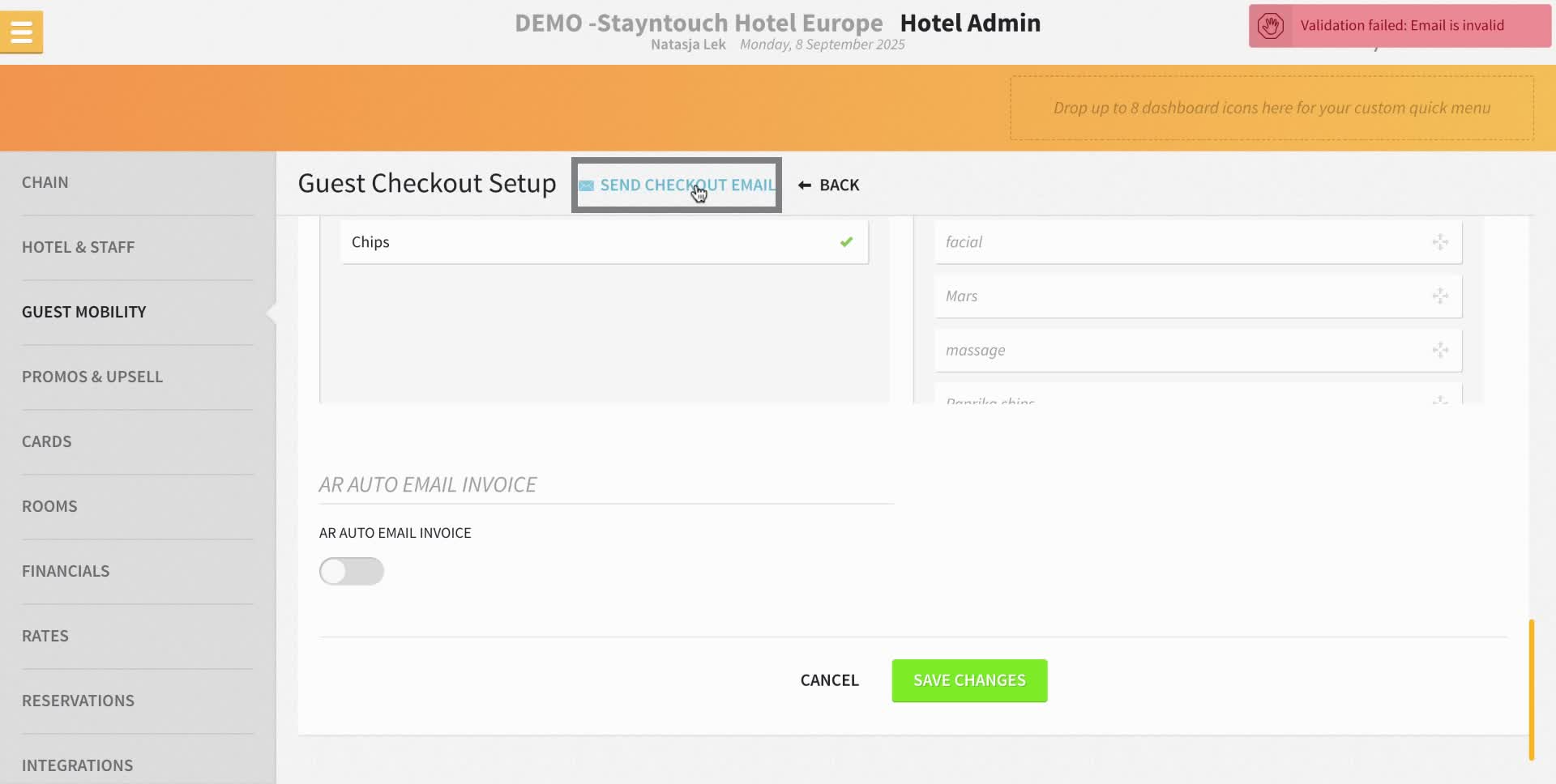The image size is (1556, 784).
Task: Click the envelope icon beside Send Checkout Email
Action: (x=586, y=185)
